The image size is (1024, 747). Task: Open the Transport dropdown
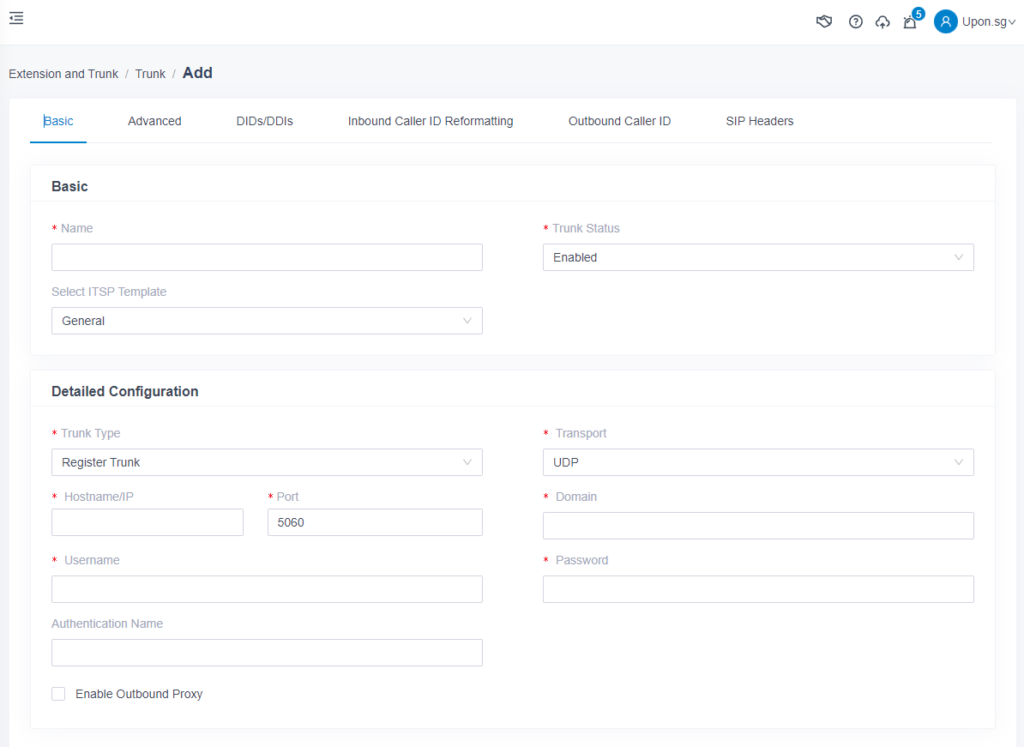[757, 462]
